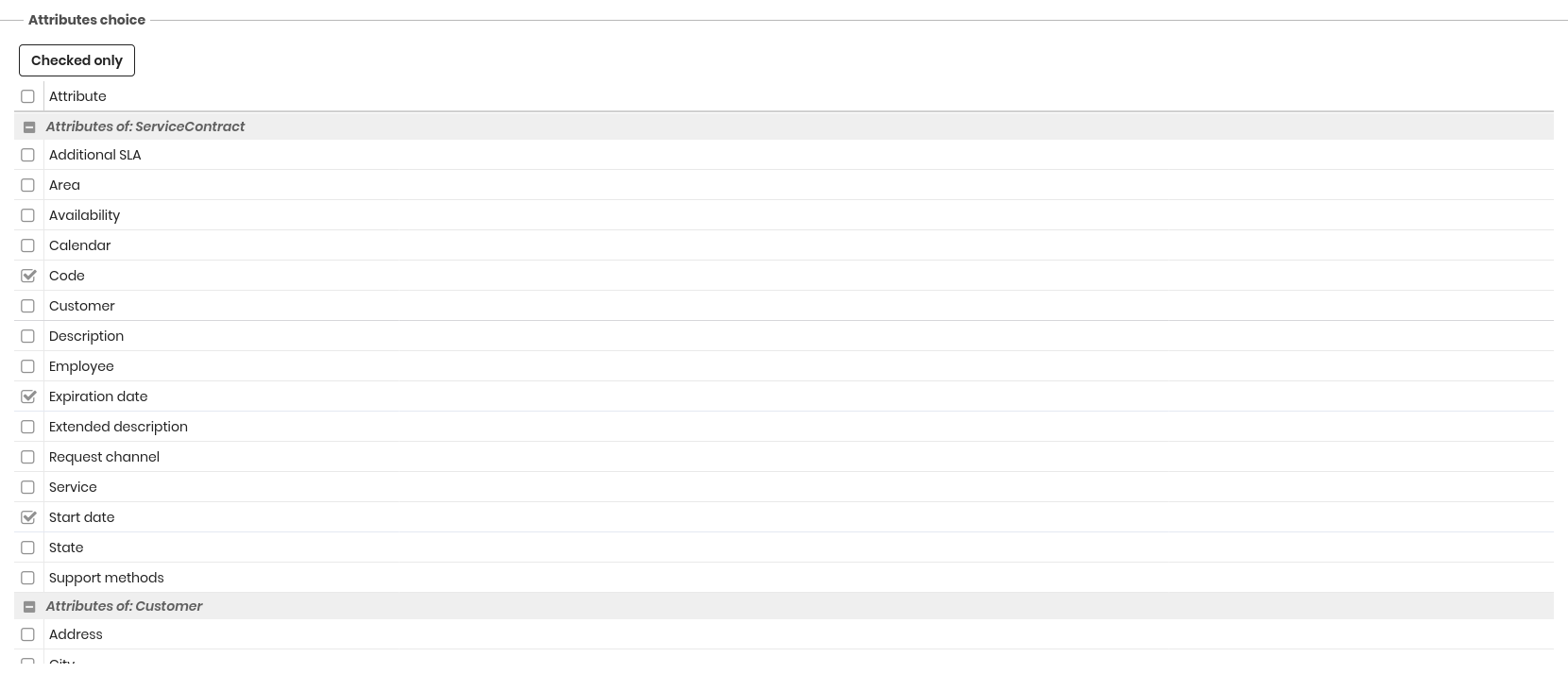Viewport: 1568px width, 674px height.
Task: Tick the State attribute
Action: [28, 548]
